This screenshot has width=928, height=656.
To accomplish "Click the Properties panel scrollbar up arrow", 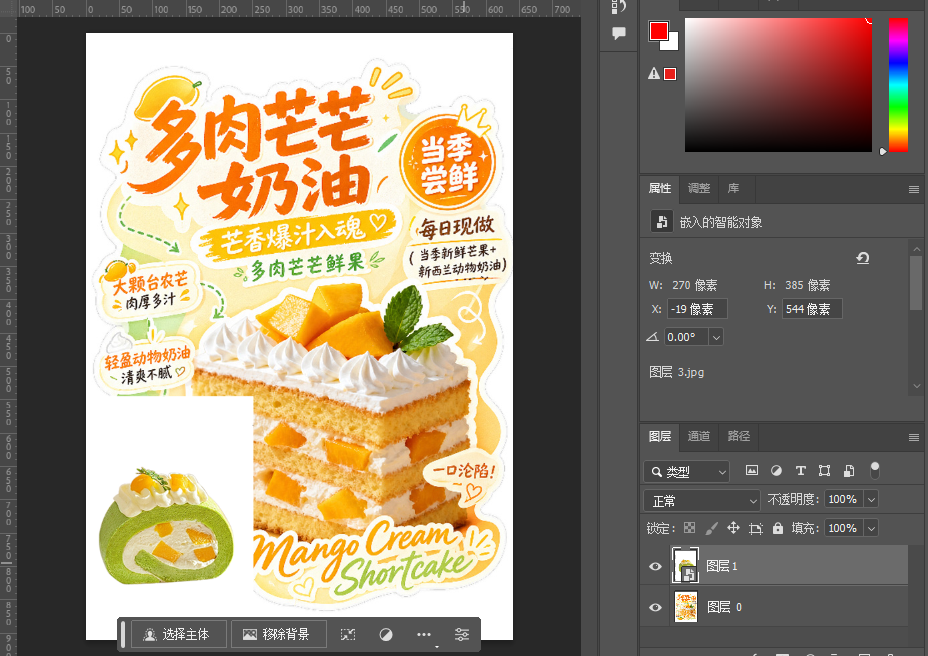I will tap(916, 249).
